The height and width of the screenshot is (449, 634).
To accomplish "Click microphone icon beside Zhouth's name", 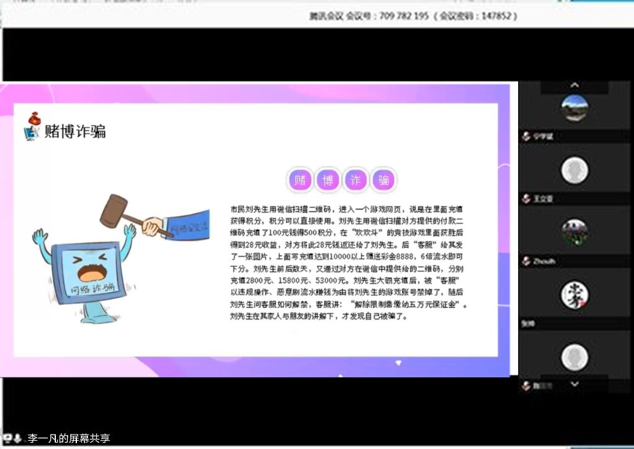I will click(x=525, y=260).
